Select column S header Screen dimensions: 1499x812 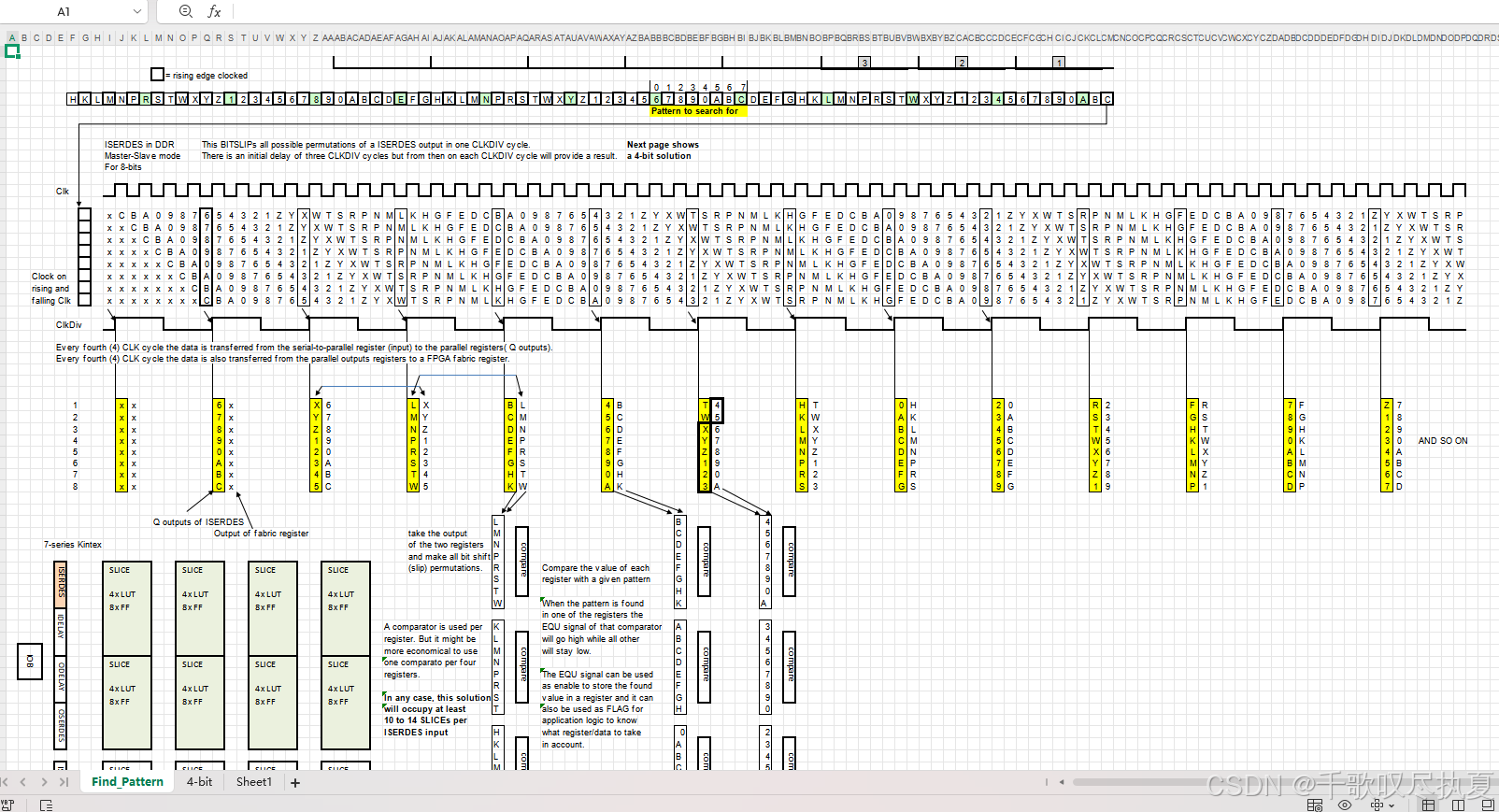pyautogui.click(x=231, y=37)
